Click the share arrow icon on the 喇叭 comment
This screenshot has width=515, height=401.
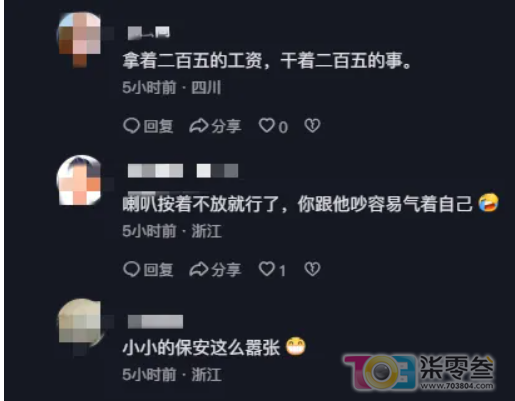[x=199, y=269]
